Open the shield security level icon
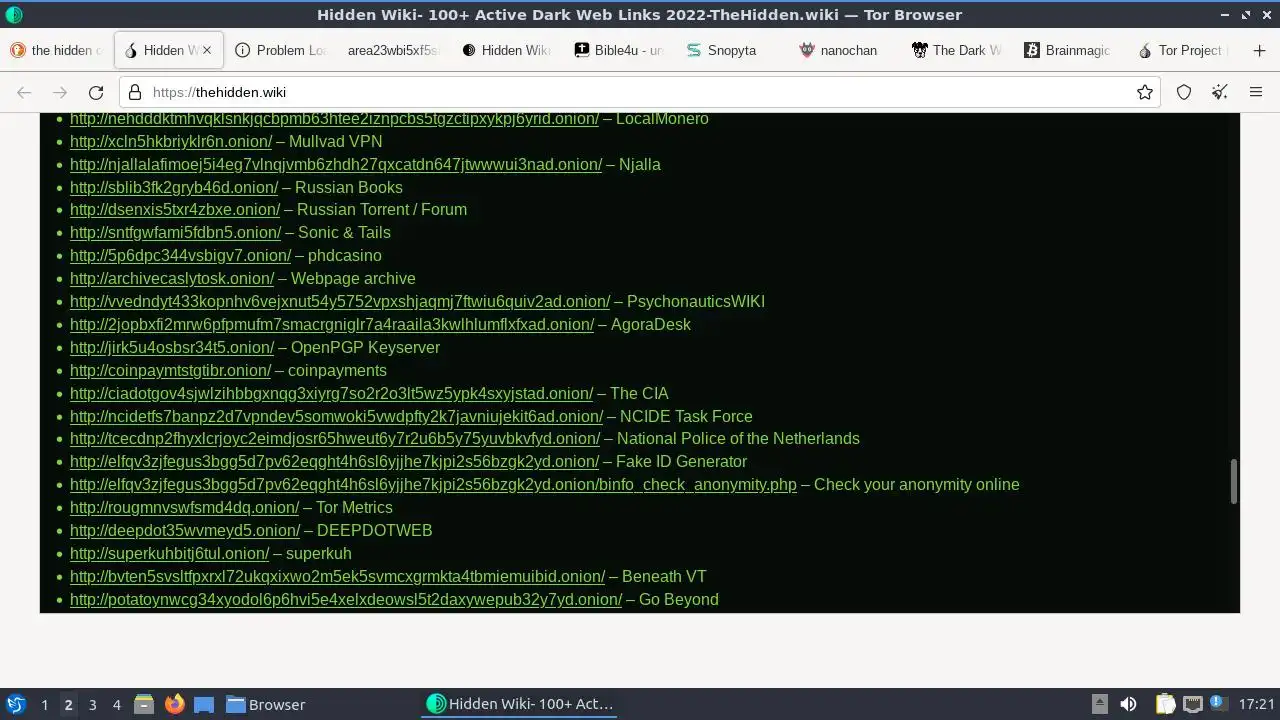The height and width of the screenshot is (720, 1280). pos(1184,92)
